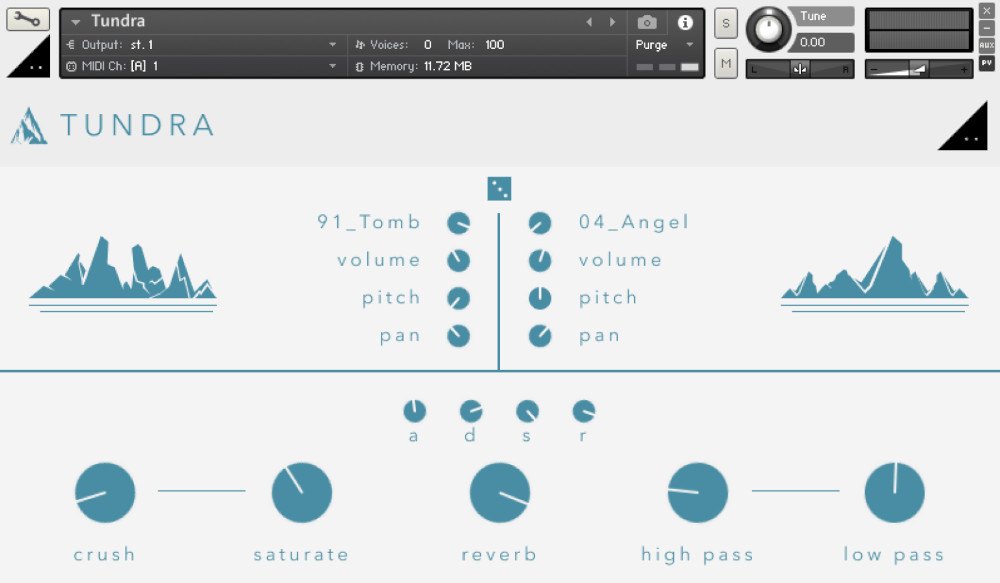Image resolution: width=1000 pixels, height=583 pixels.
Task: Remove the Tundra instrument with X
Action: [986, 11]
